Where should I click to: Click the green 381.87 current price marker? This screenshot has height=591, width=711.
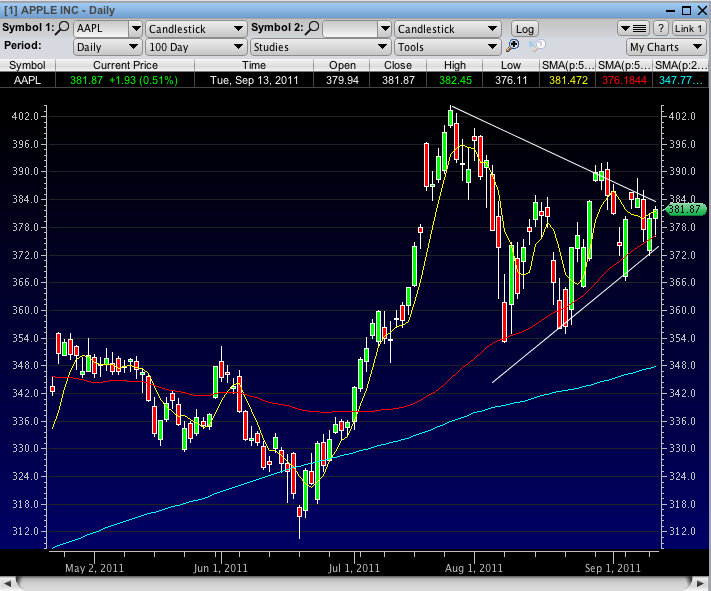click(x=686, y=210)
